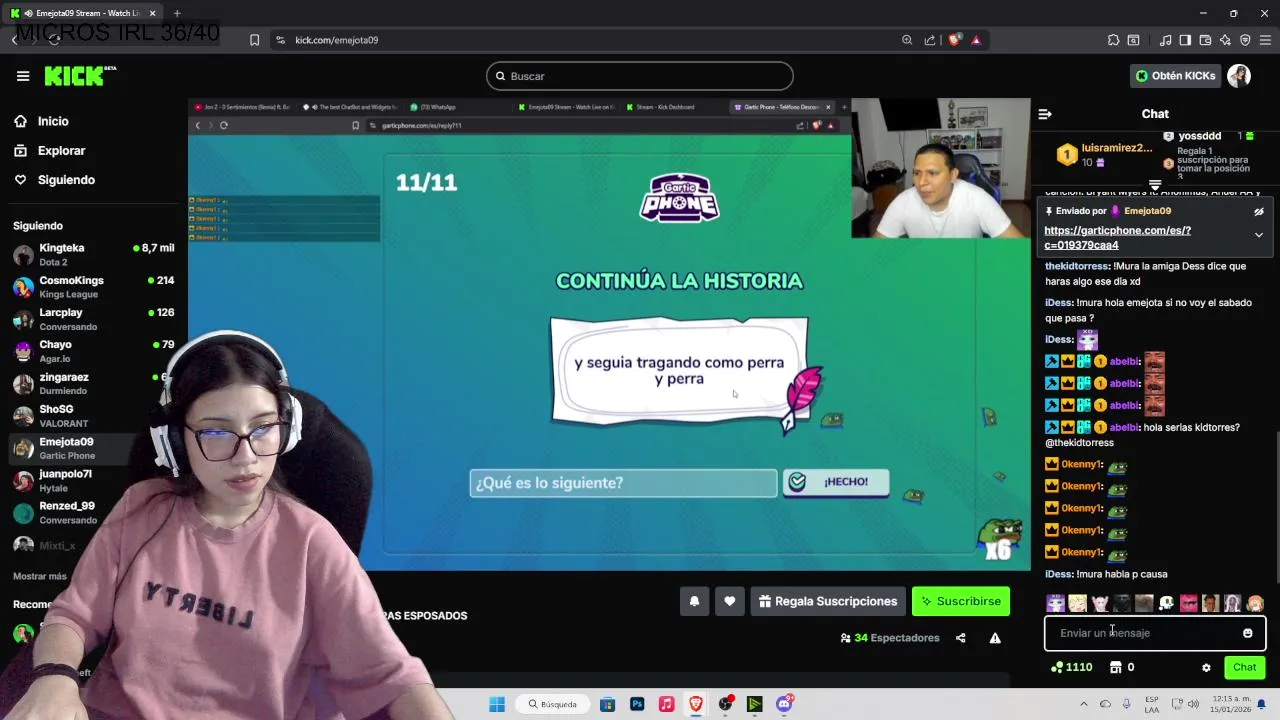Click the Buscar search field
Viewport: 1280px width, 720px height.
[640, 76]
